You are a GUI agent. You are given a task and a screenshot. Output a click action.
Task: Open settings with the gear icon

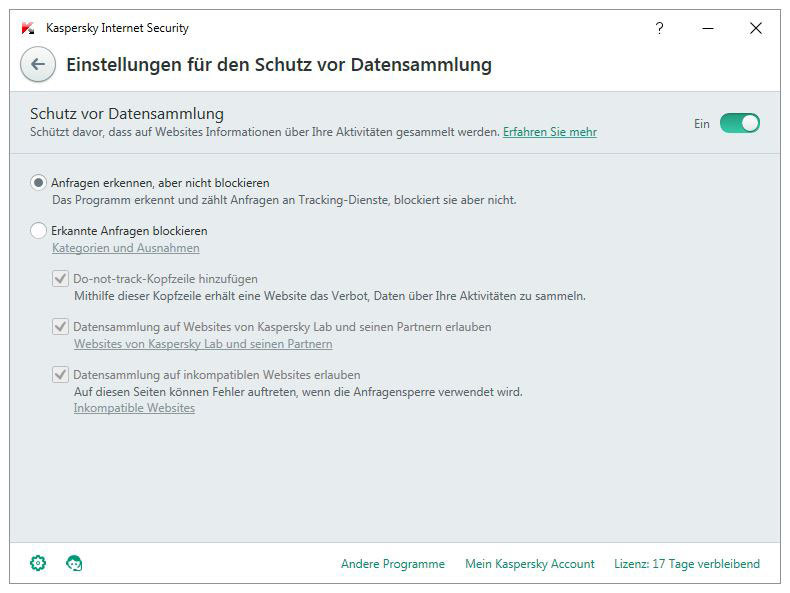point(38,563)
